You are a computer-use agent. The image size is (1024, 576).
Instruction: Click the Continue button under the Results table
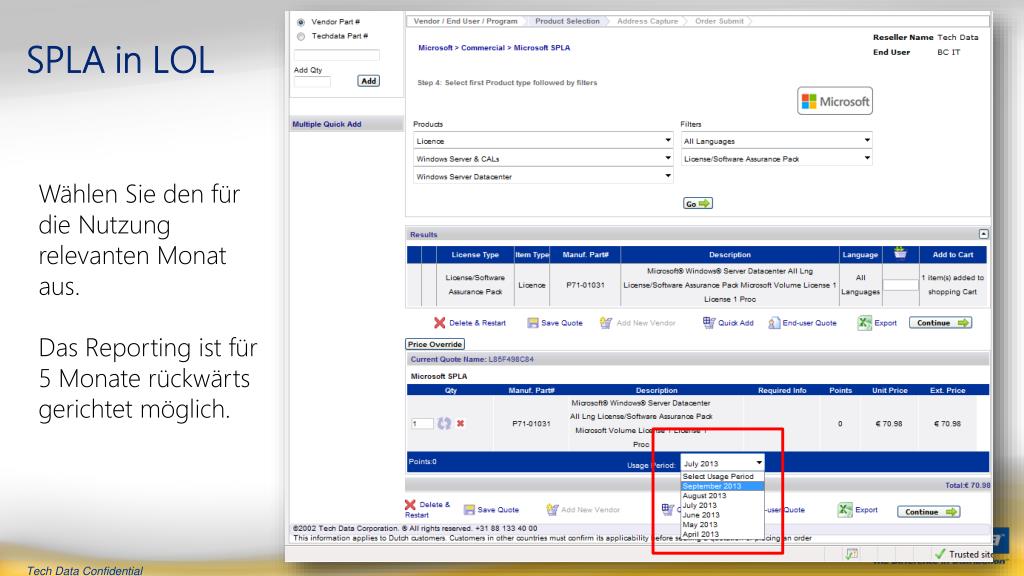[x=940, y=323]
